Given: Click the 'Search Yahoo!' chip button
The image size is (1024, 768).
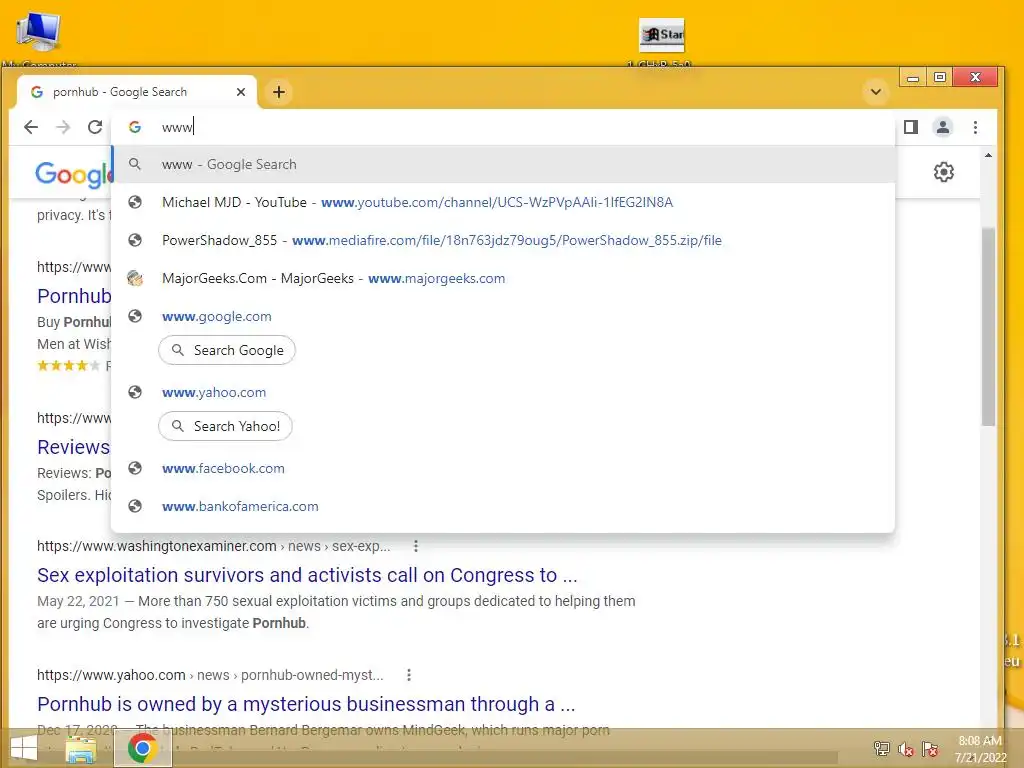Looking at the screenshot, I should coord(225,426).
